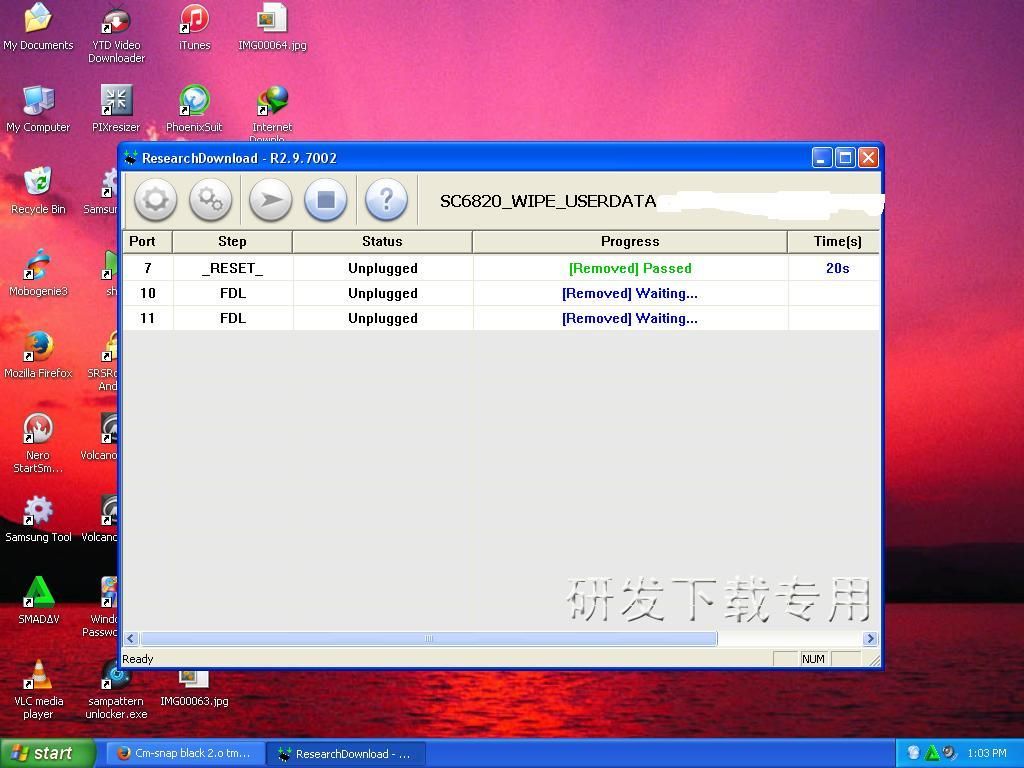Image resolution: width=1024 pixels, height=768 pixels.
Task: Open iTunes desktop shortcut
Action: point(194,22)
